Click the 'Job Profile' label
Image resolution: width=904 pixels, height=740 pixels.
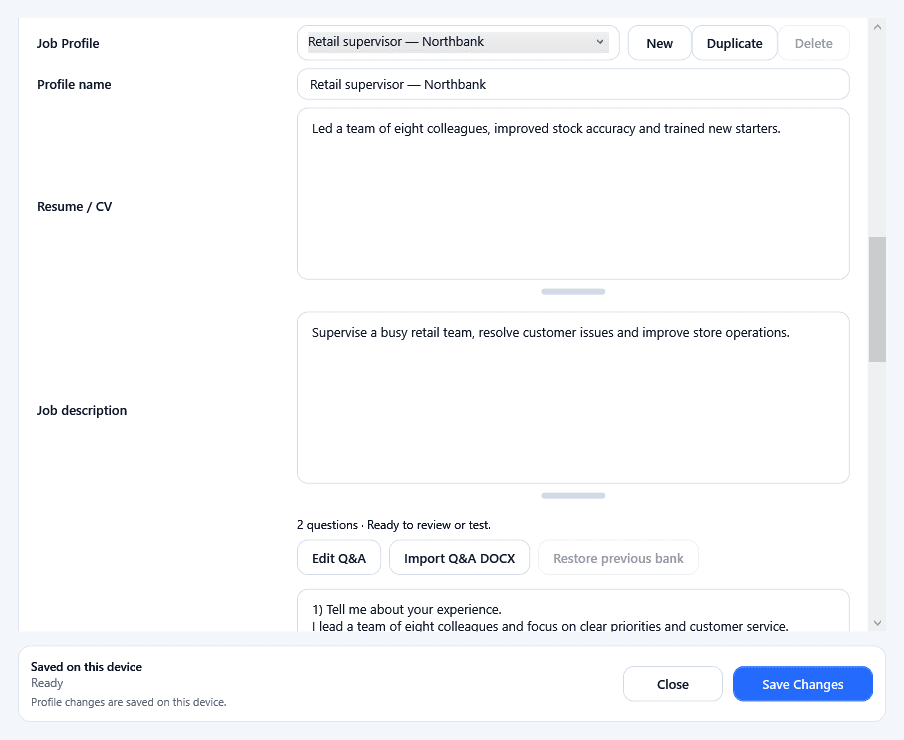[x=68, y=43]
